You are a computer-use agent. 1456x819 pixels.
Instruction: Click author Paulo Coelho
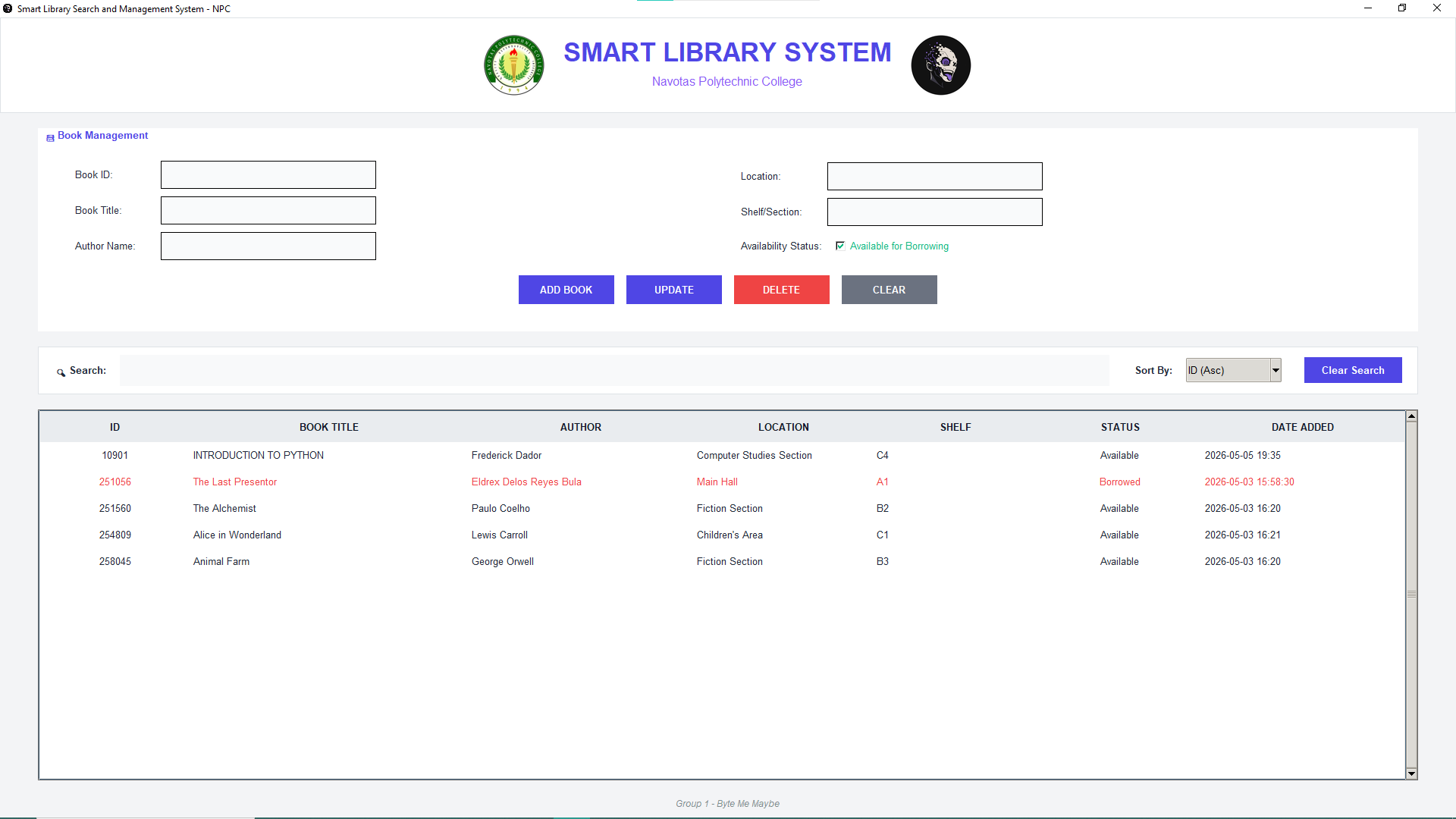coord(500,508)
